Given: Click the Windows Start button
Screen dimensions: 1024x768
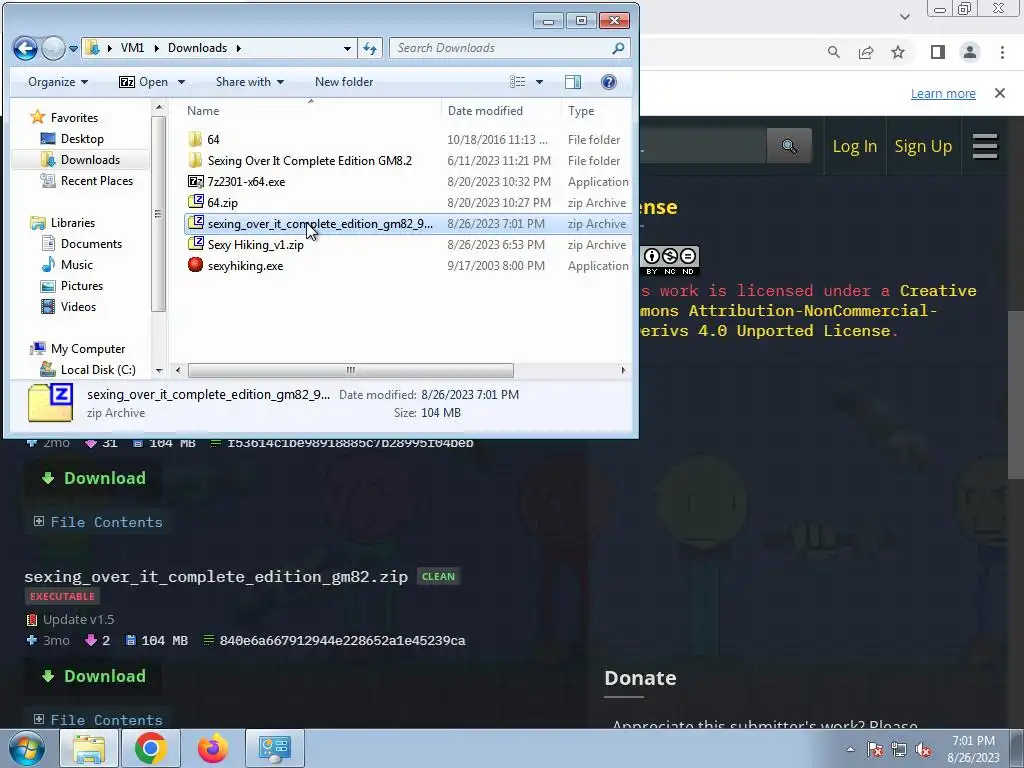Looking at the screenshot, I should [26, 748].
